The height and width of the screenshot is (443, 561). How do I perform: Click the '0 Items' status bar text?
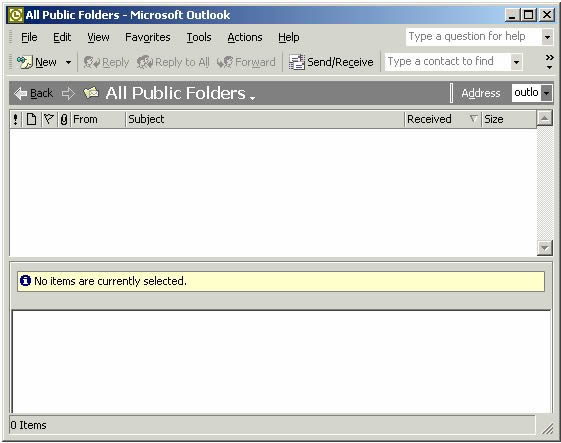pyautogui.click(x=28, y=425)
